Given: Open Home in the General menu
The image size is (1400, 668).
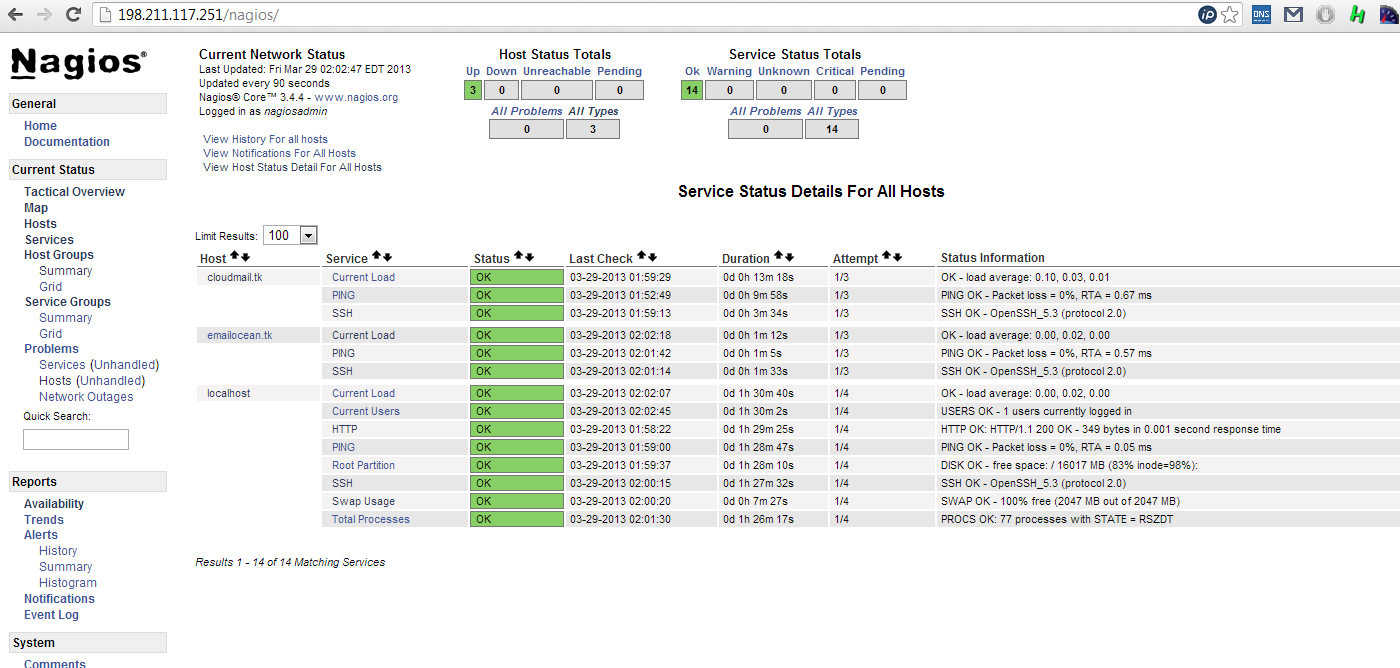Looking at the screenshot, I should pyautogui.click(x=40, y=126).
